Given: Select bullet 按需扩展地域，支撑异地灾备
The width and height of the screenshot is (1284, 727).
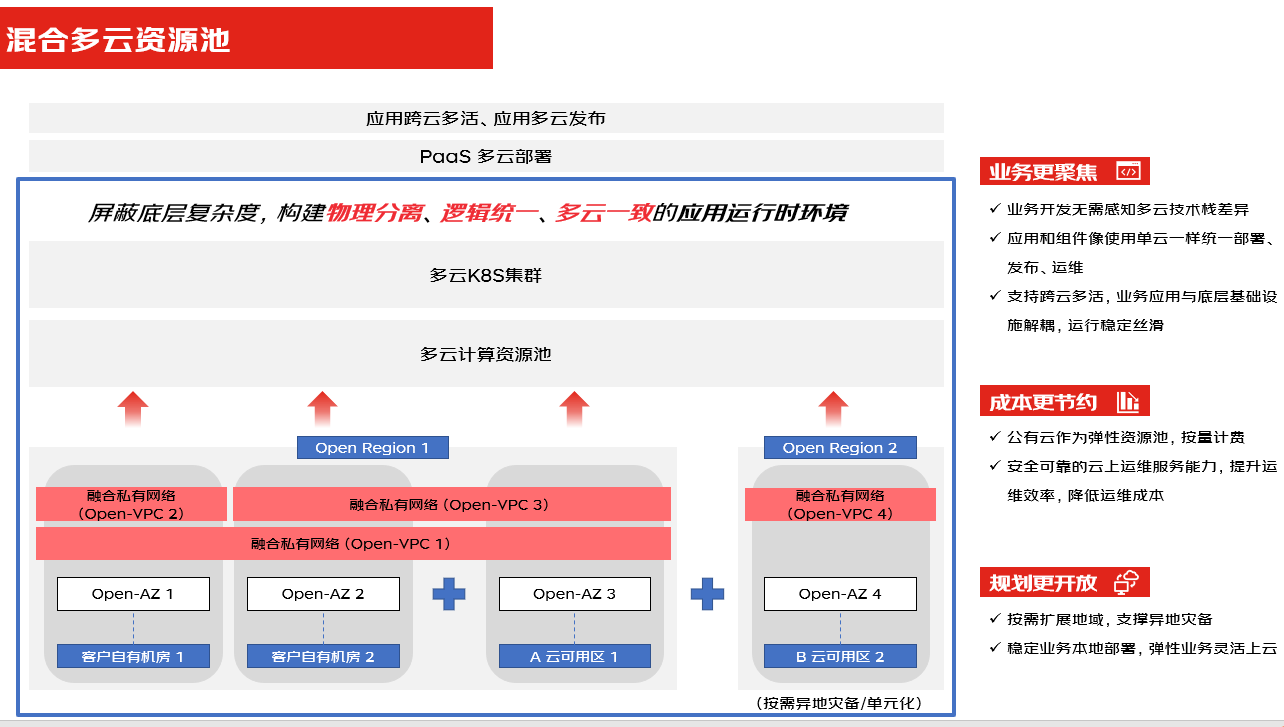Looking at the screenshot, I should click(x=1110, y=619).
